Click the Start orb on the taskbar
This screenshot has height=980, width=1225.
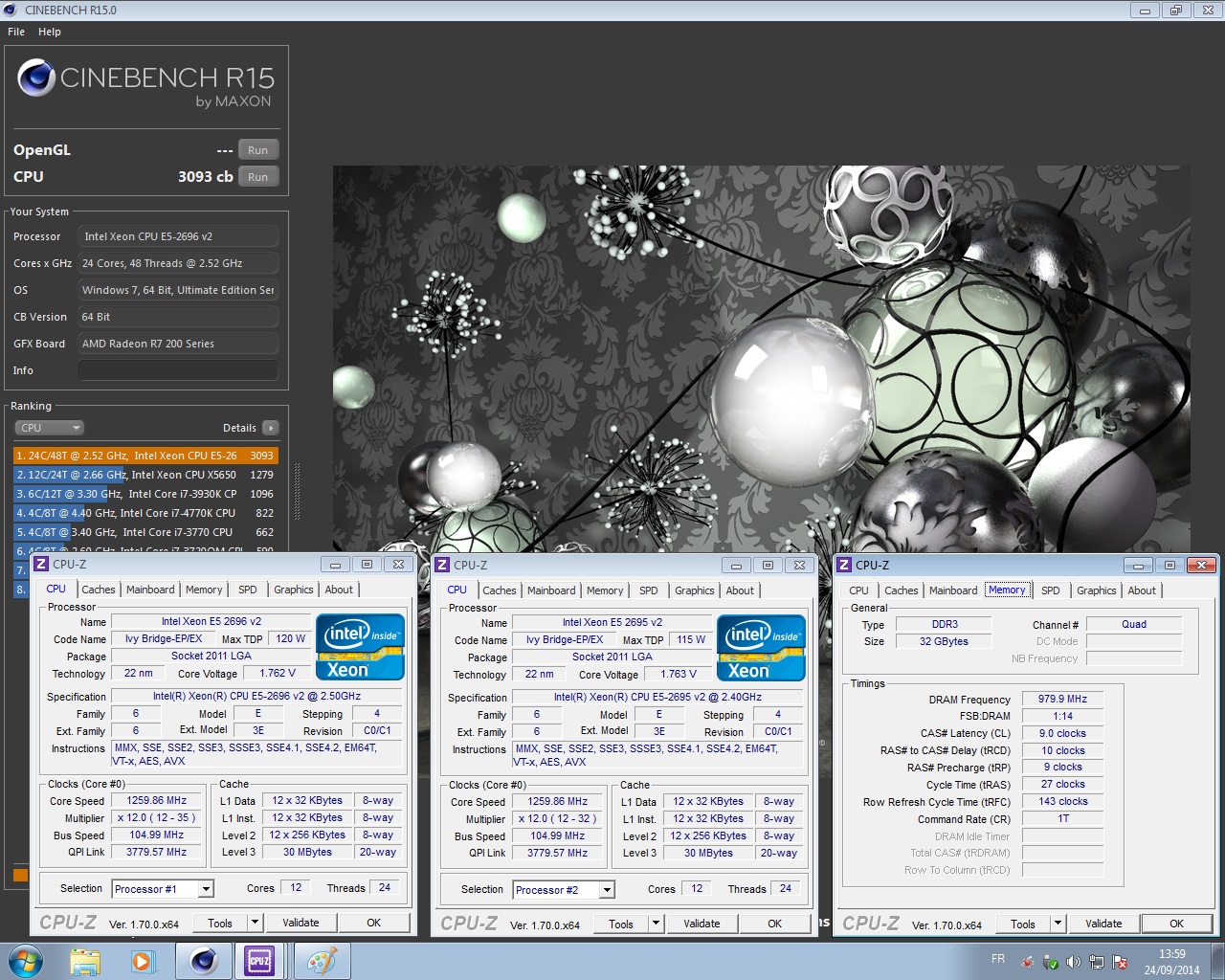tap(26, 961)
